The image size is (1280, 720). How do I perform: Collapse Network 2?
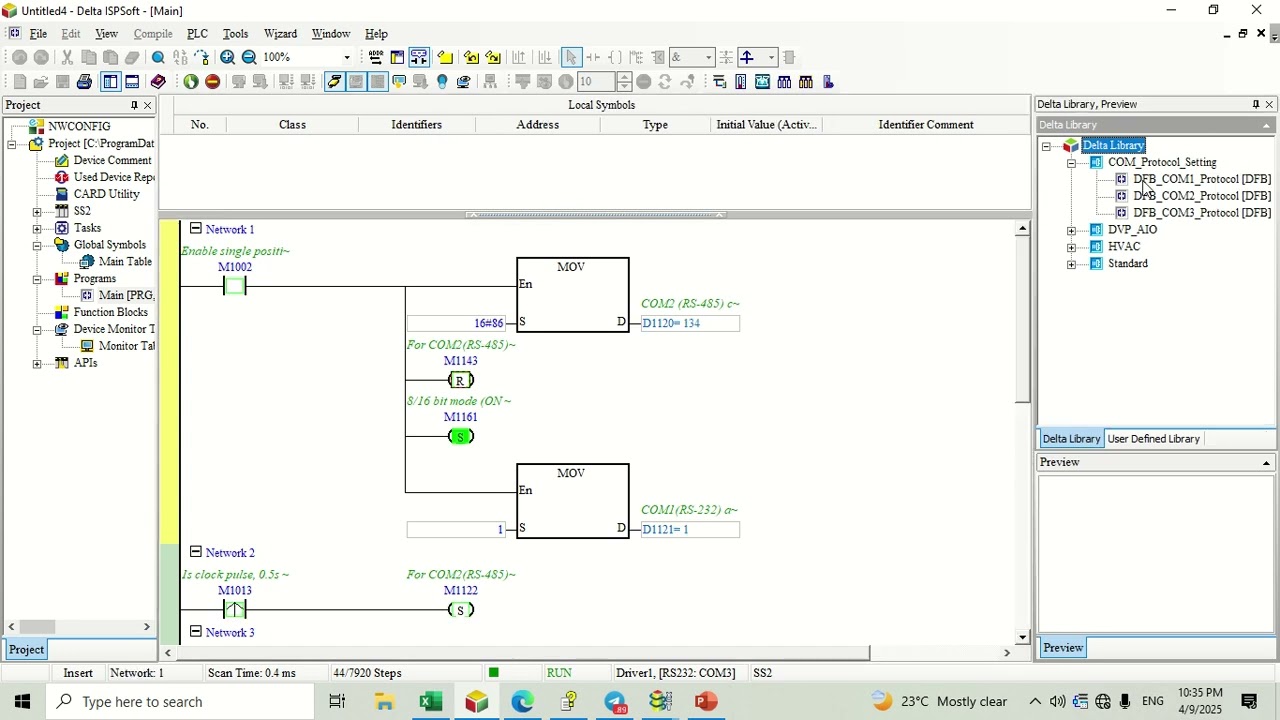tap(195, 551)
